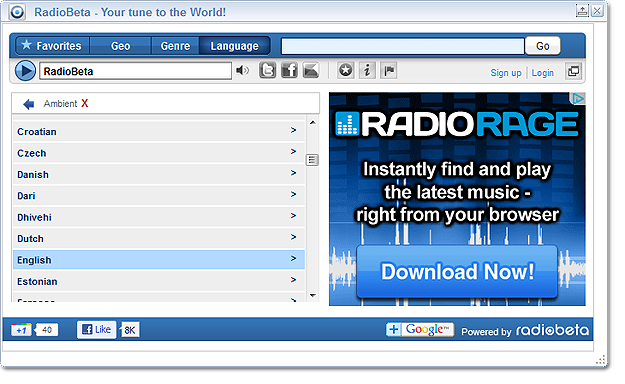The height and width of the screenshot is (384, 625).
Task: Expand the Dari language arrow
Action: coord(293,194)
